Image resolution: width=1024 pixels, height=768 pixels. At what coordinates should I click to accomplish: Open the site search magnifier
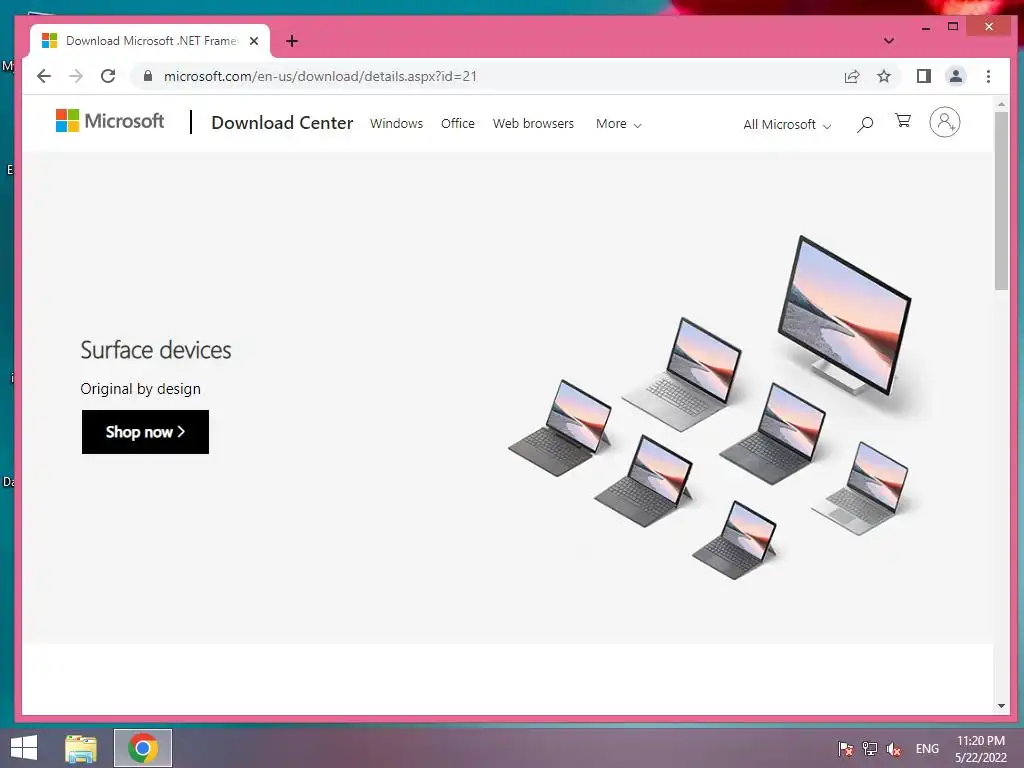[x=865, y=124]
